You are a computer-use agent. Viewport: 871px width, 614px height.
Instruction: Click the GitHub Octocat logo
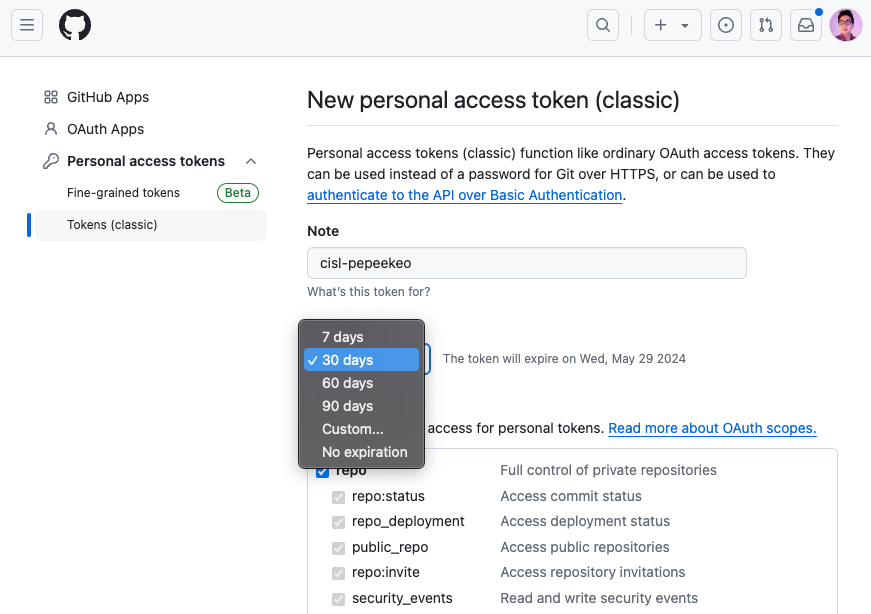click(75, 26)
